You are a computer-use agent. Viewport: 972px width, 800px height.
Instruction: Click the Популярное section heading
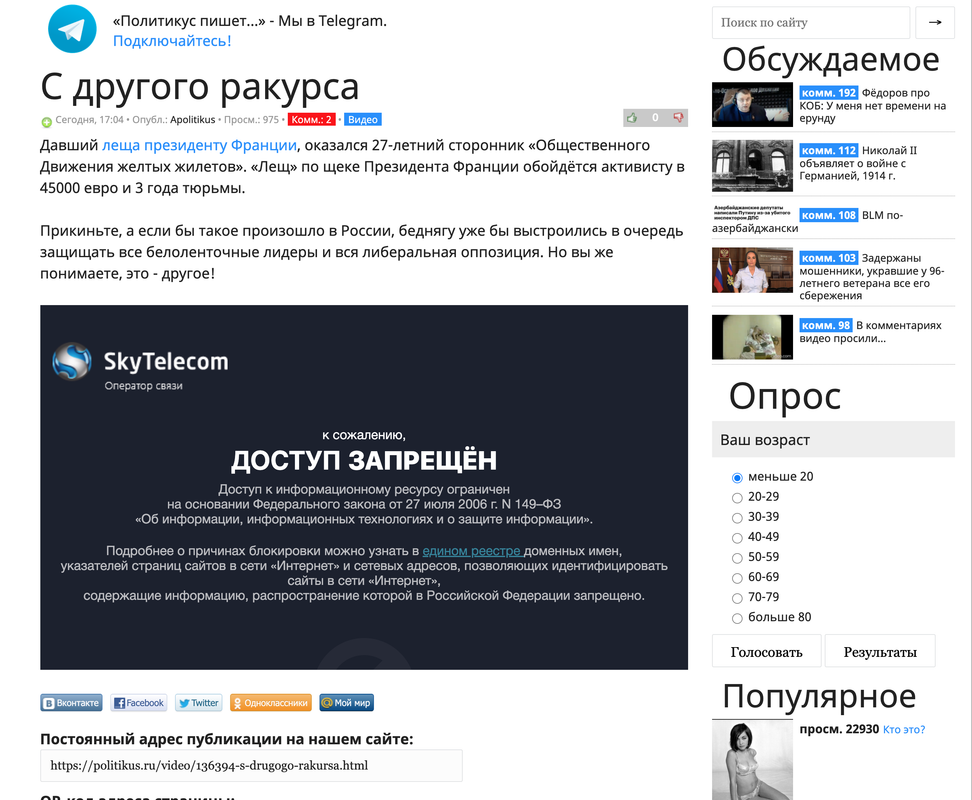(x=819, y=696)
